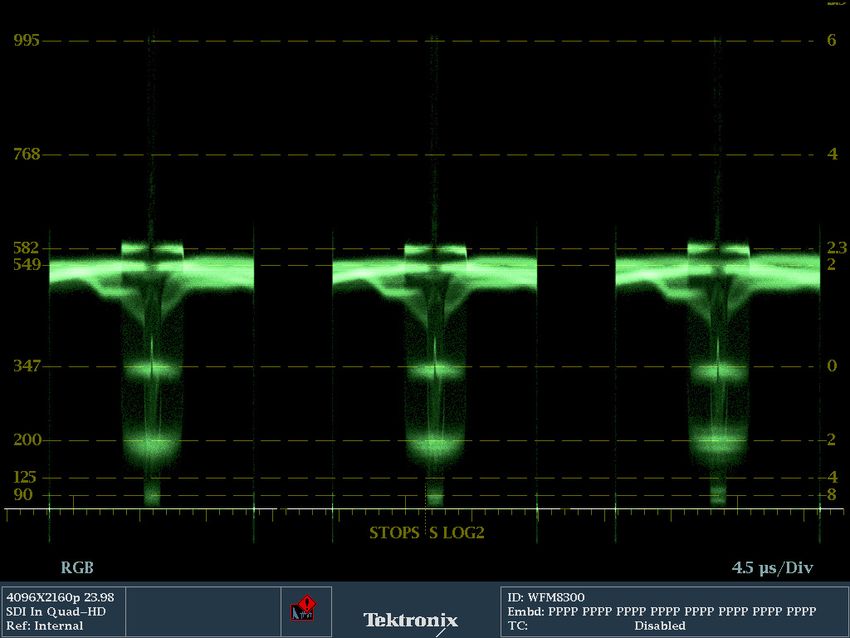Click the 4096X2160p 23.98 format readout

[60, 597]
